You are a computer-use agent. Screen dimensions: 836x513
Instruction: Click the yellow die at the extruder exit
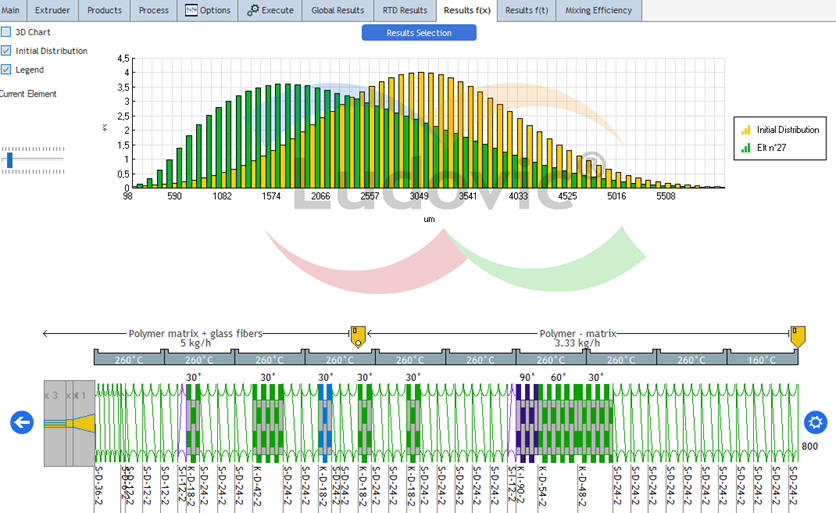point(83,423)
